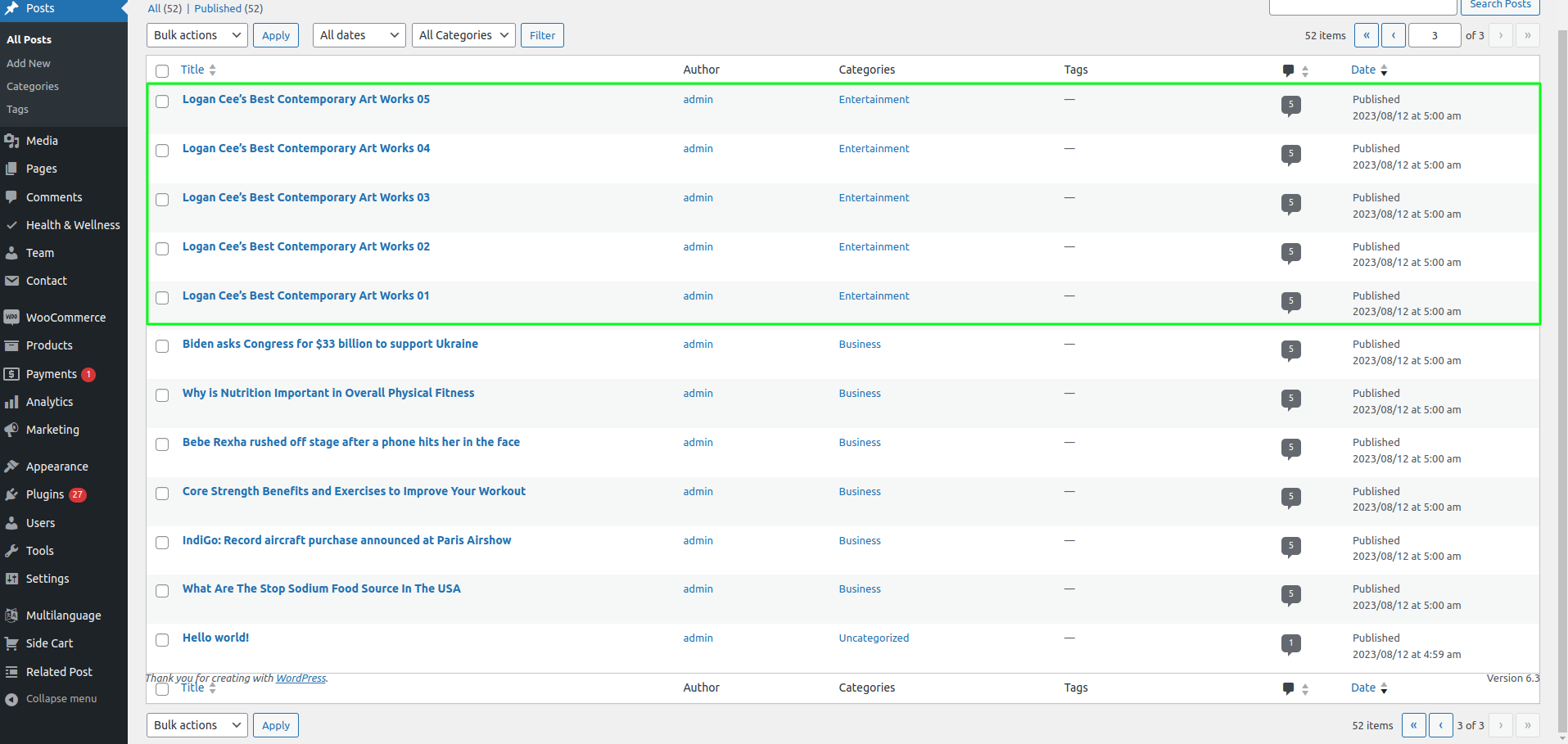Select the Bebe Rexha post checkbox
Viewport: 1568px width, 744px height.
(x=162, y=444)
